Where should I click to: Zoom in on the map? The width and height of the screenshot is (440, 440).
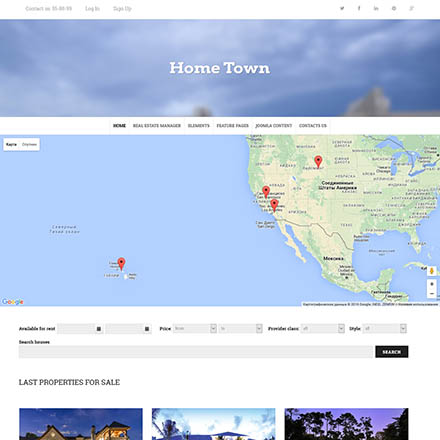[432, 284]
